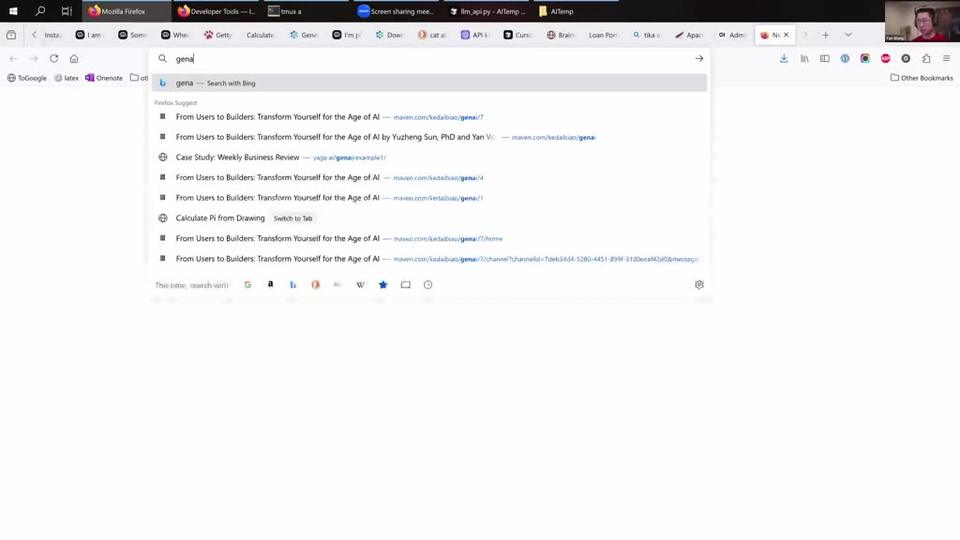Screen dimensions: 960x540
Task: Search in open Tabs icon
Action: click(x=405, y=285)
